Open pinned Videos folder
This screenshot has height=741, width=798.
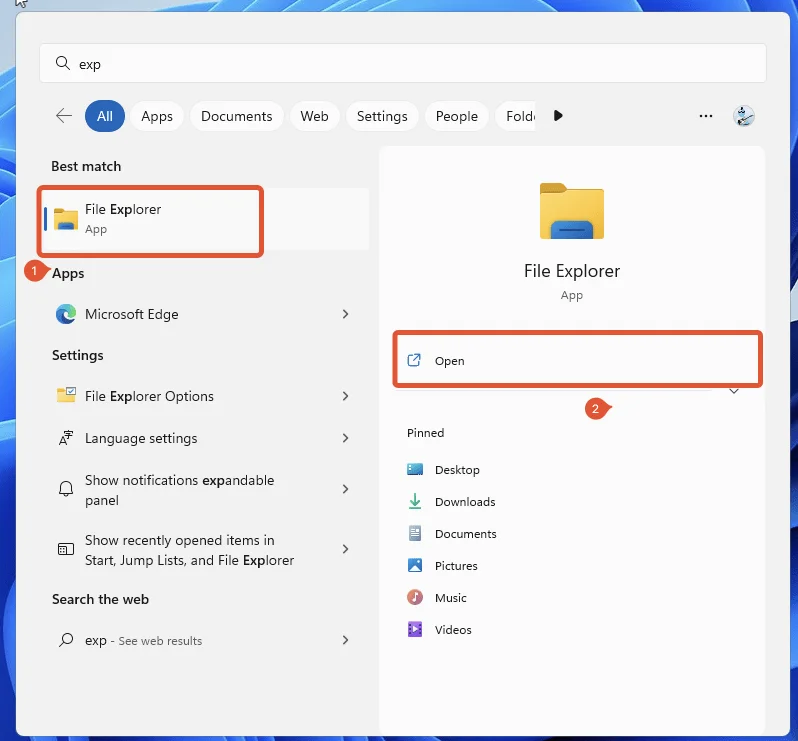[439, 630]
